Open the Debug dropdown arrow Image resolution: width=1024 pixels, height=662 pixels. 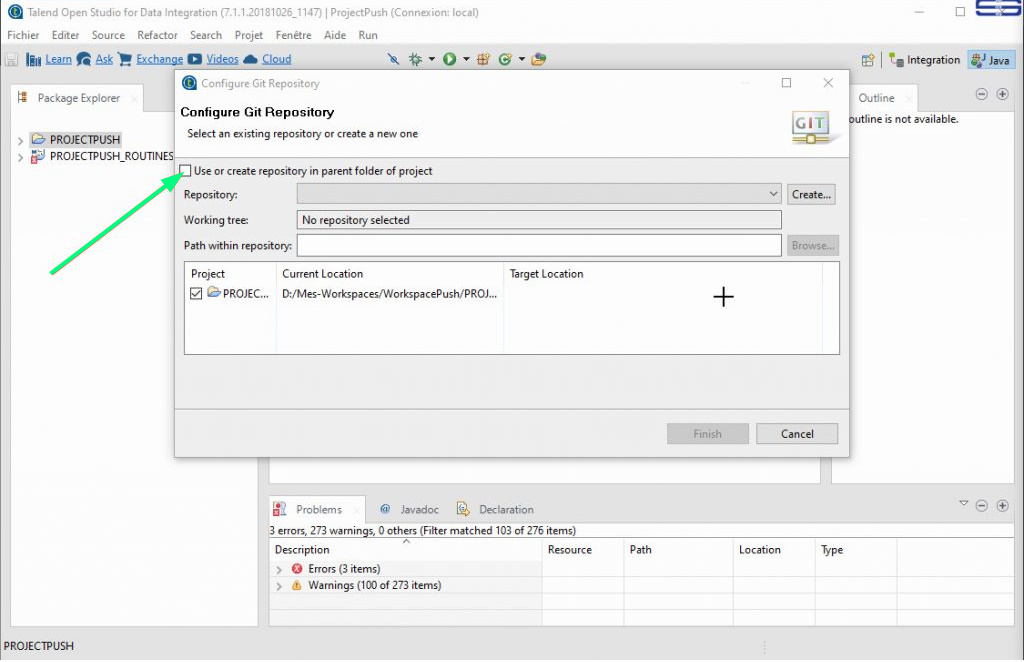[x=432, y=59]
